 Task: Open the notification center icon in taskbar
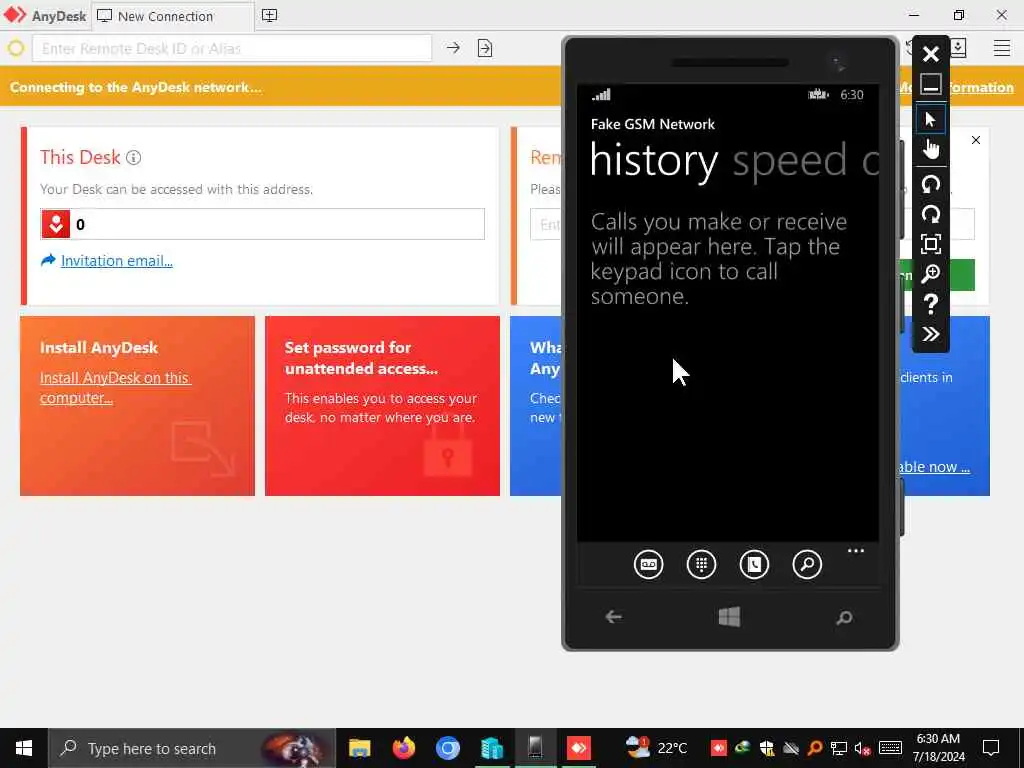(991, 748)
